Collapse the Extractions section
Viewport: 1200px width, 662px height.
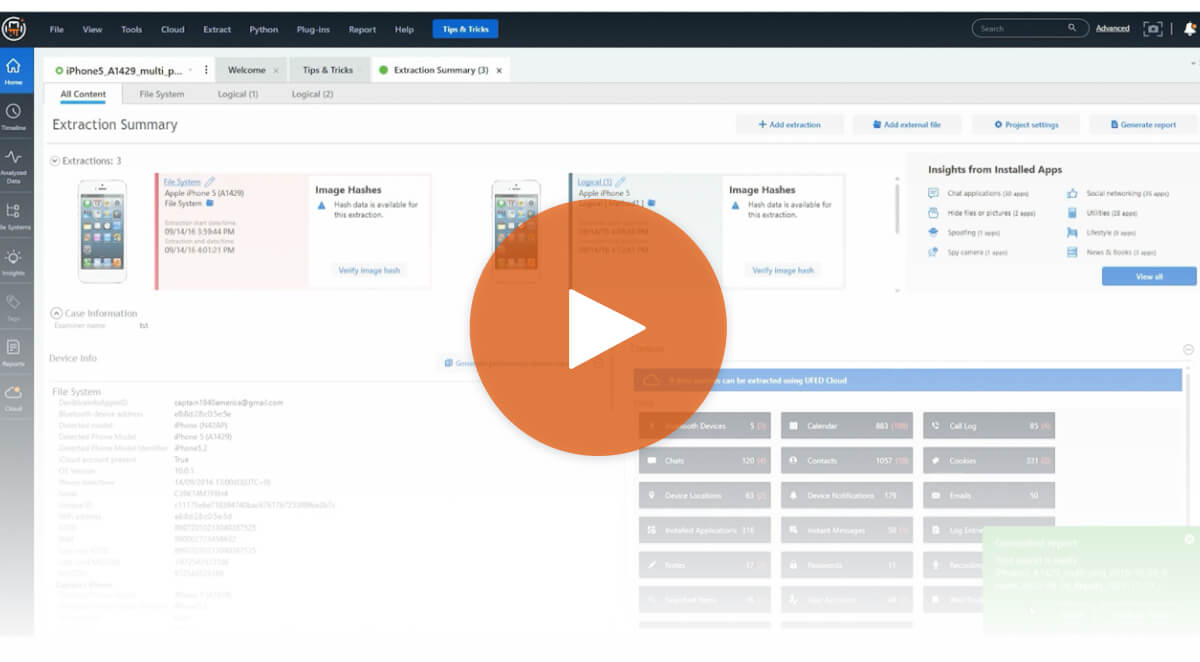pos(55,160)
